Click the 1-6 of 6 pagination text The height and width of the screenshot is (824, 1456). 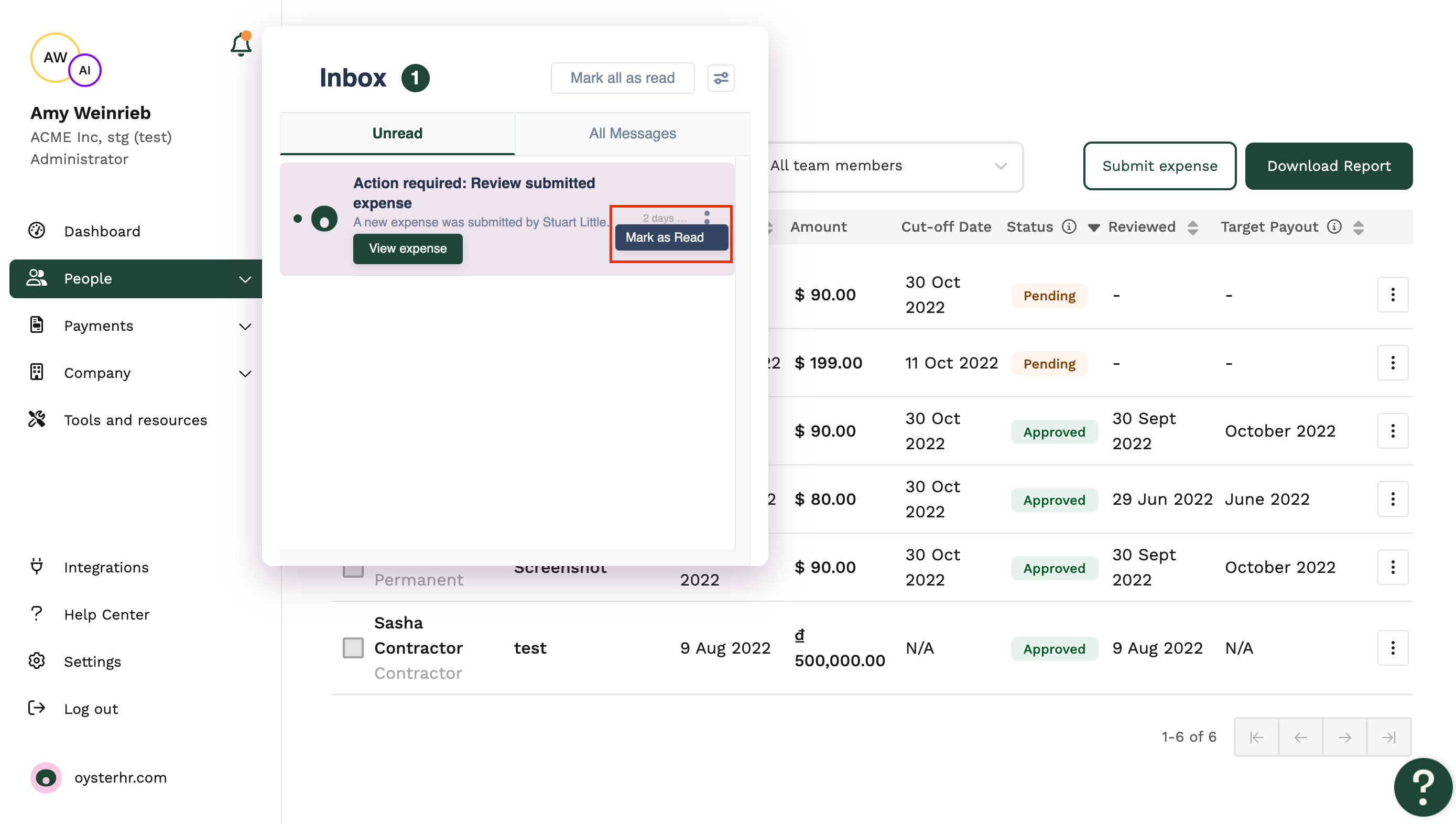coord(1189,737)
